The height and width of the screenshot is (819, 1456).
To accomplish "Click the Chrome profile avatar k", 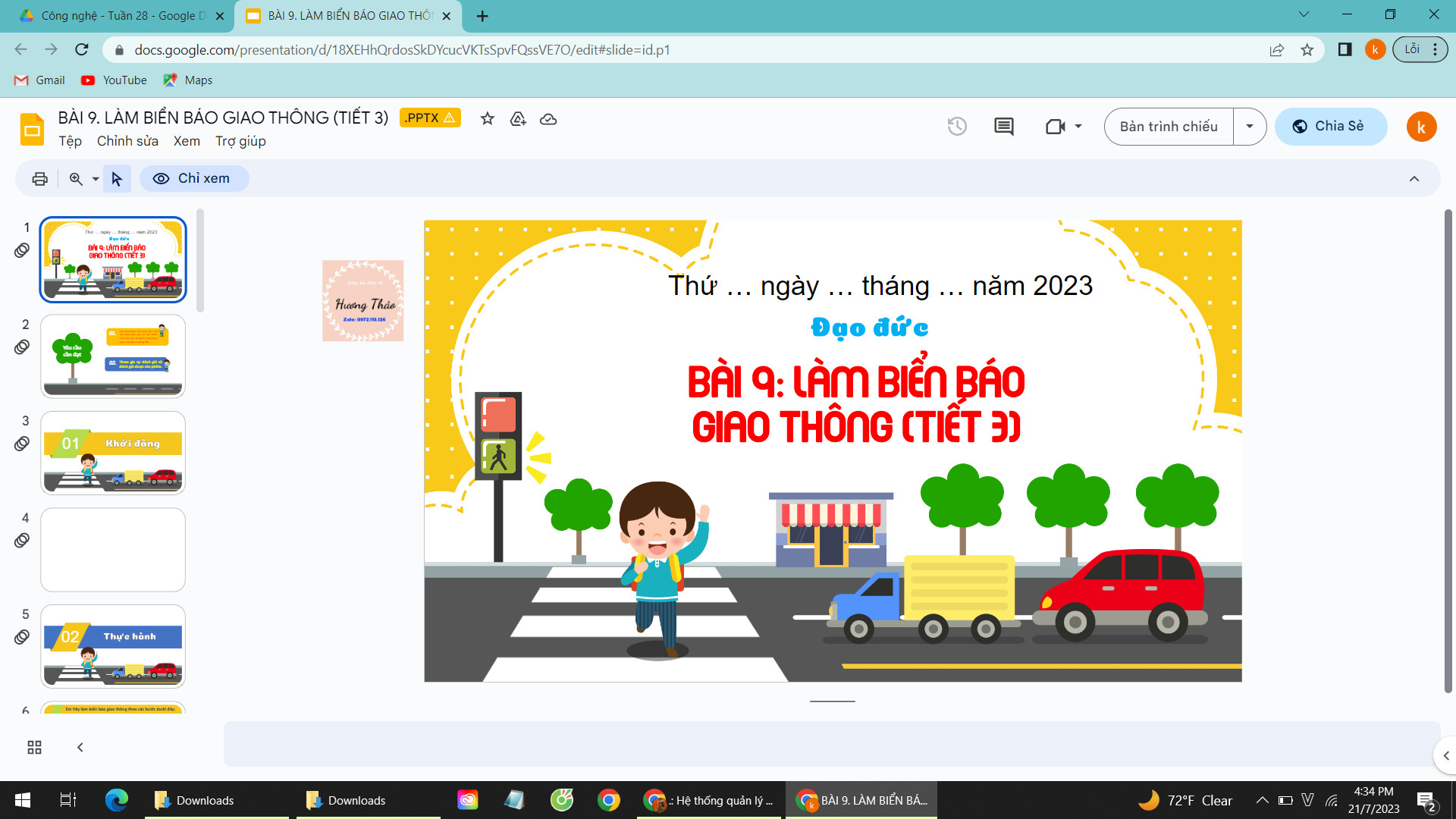I will point(1375,50).
